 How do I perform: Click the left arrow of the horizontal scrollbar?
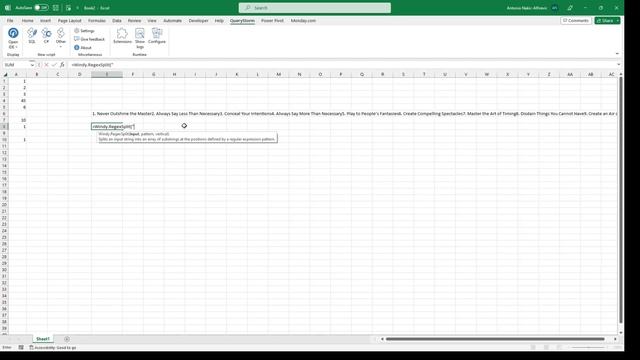[x=382, y=339]
